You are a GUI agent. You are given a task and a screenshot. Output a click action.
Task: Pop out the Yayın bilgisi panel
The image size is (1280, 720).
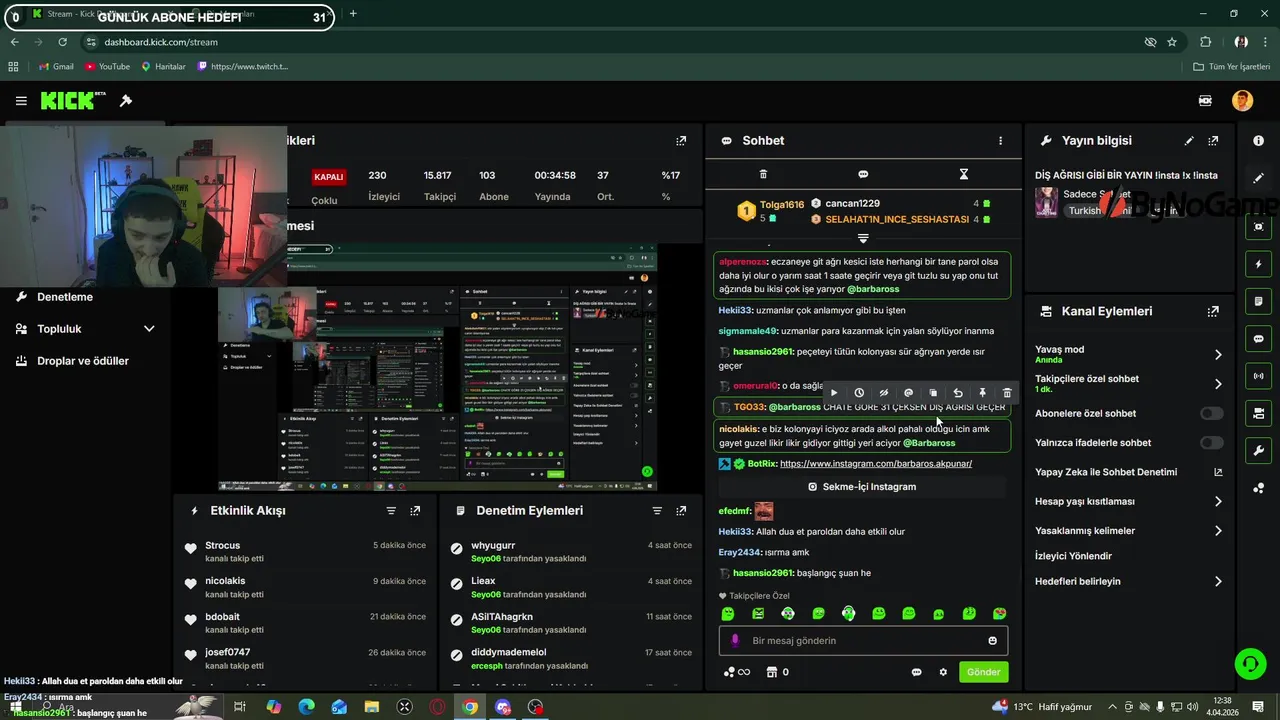pyautogui.click(x=1213, y=141)
